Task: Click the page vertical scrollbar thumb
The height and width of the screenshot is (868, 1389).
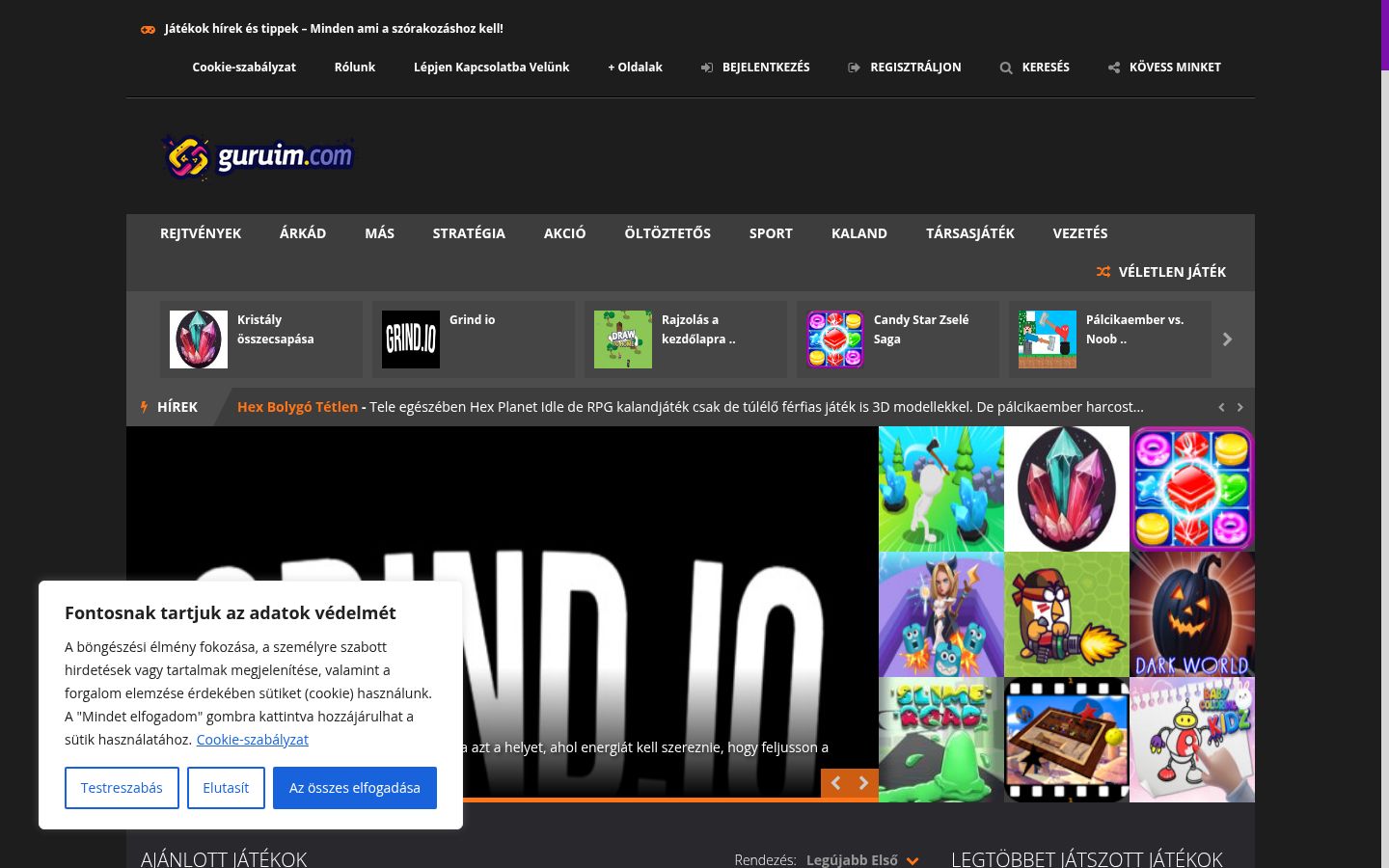Action: point(1385,35)
